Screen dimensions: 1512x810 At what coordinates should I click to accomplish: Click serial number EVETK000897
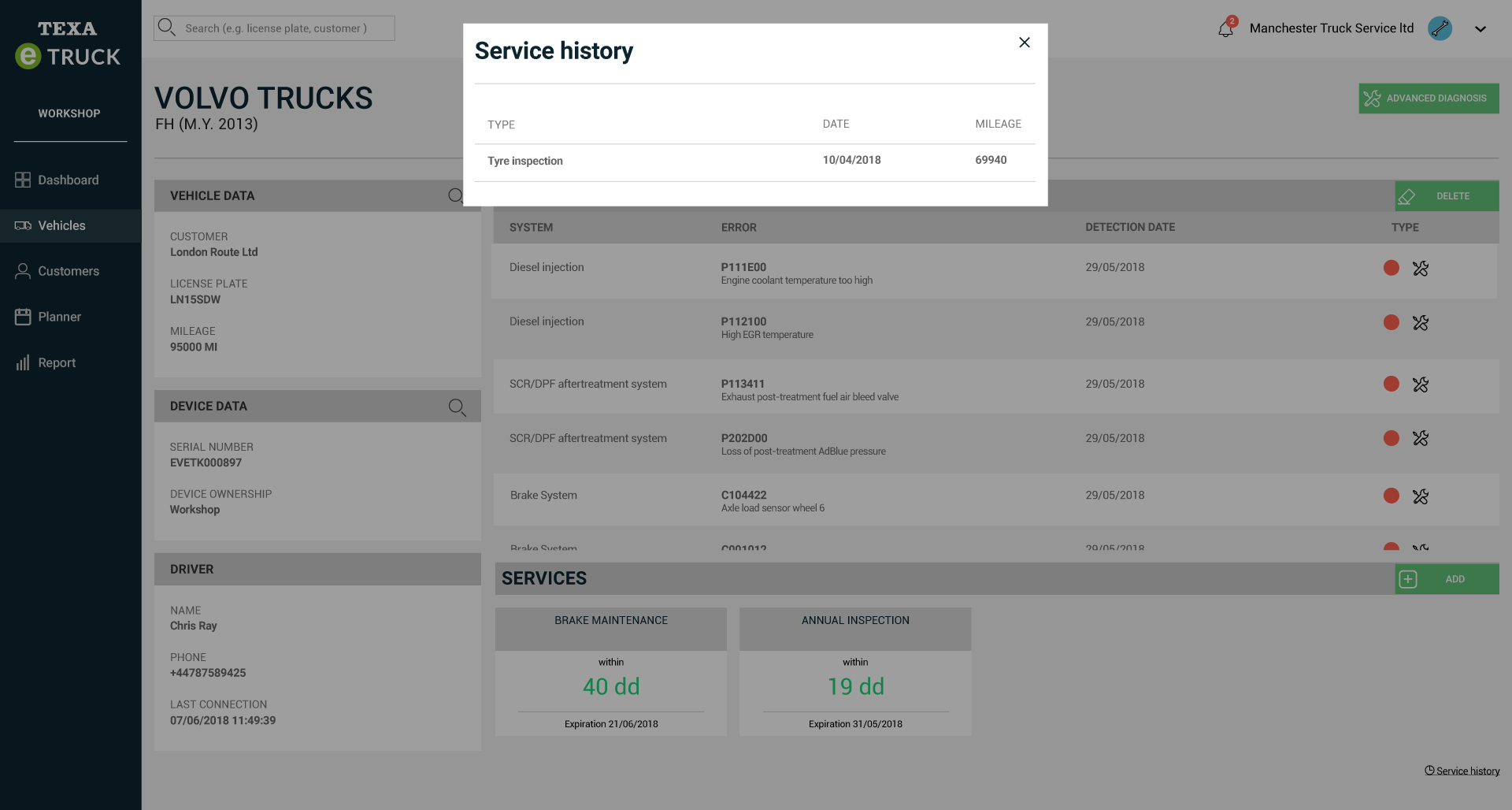(206, 463)
